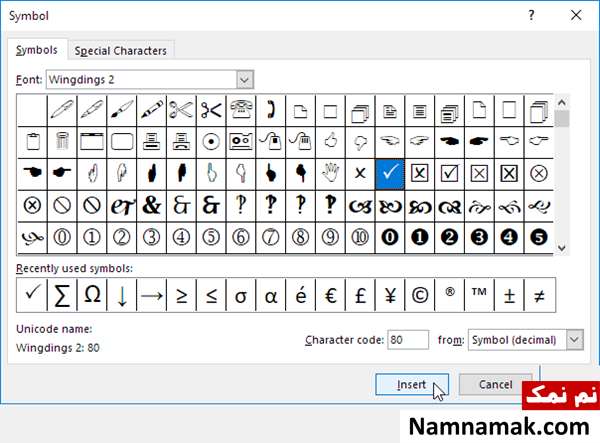The image size is (600, 443).
Task: Click the symbol grid scroll down arrow
Action: [x=561, y=248]
